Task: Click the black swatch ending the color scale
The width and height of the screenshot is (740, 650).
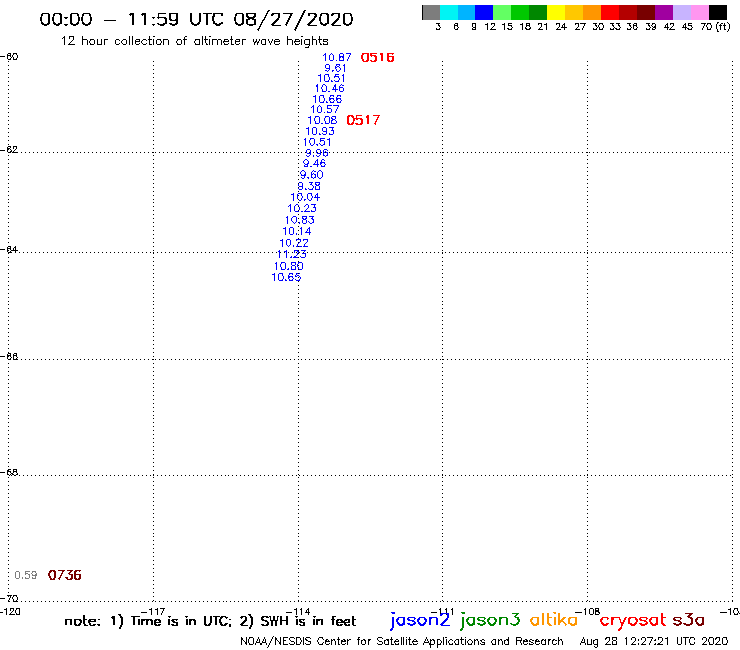Action: pos(718,12)
